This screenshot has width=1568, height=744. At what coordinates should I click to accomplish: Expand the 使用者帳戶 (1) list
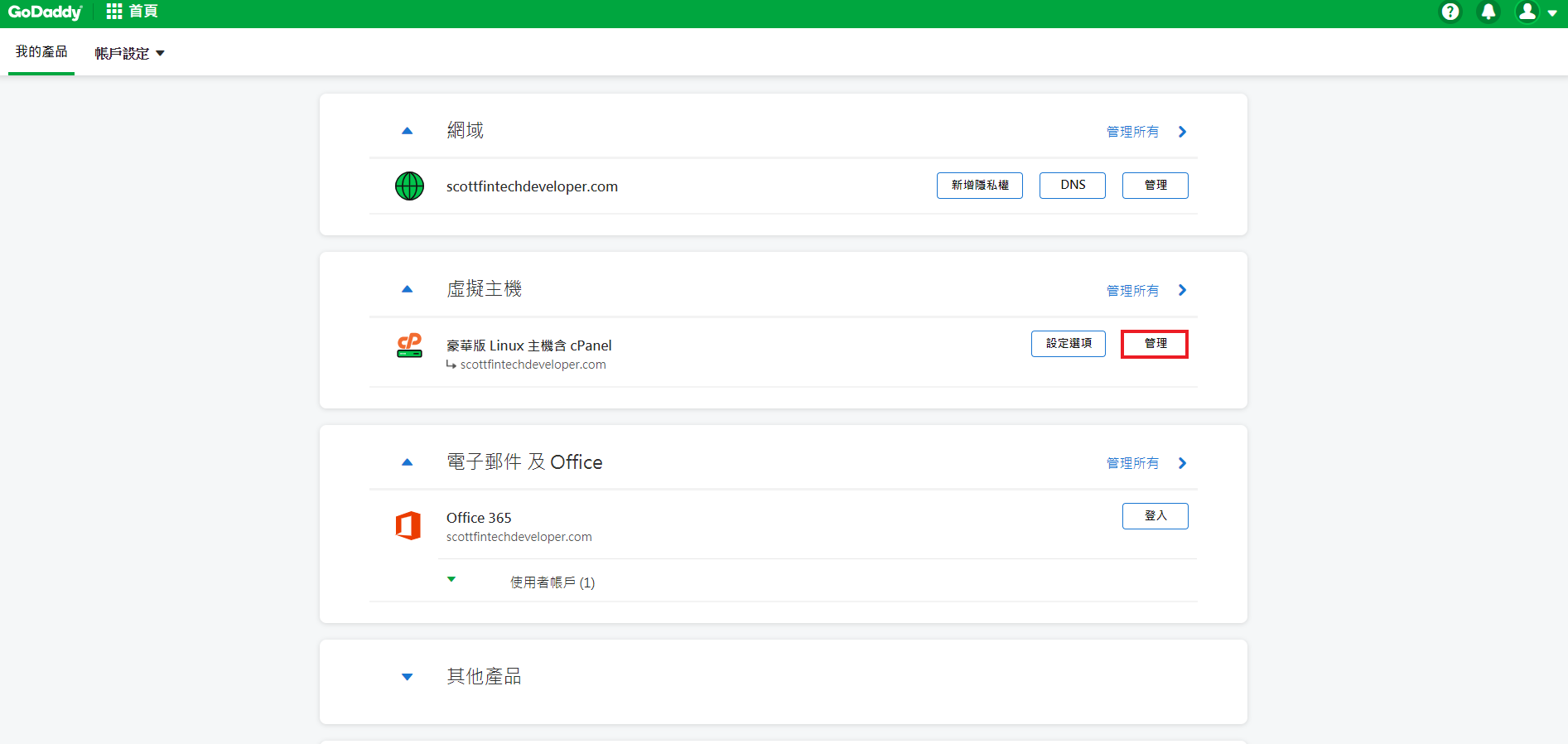[451, 580]
